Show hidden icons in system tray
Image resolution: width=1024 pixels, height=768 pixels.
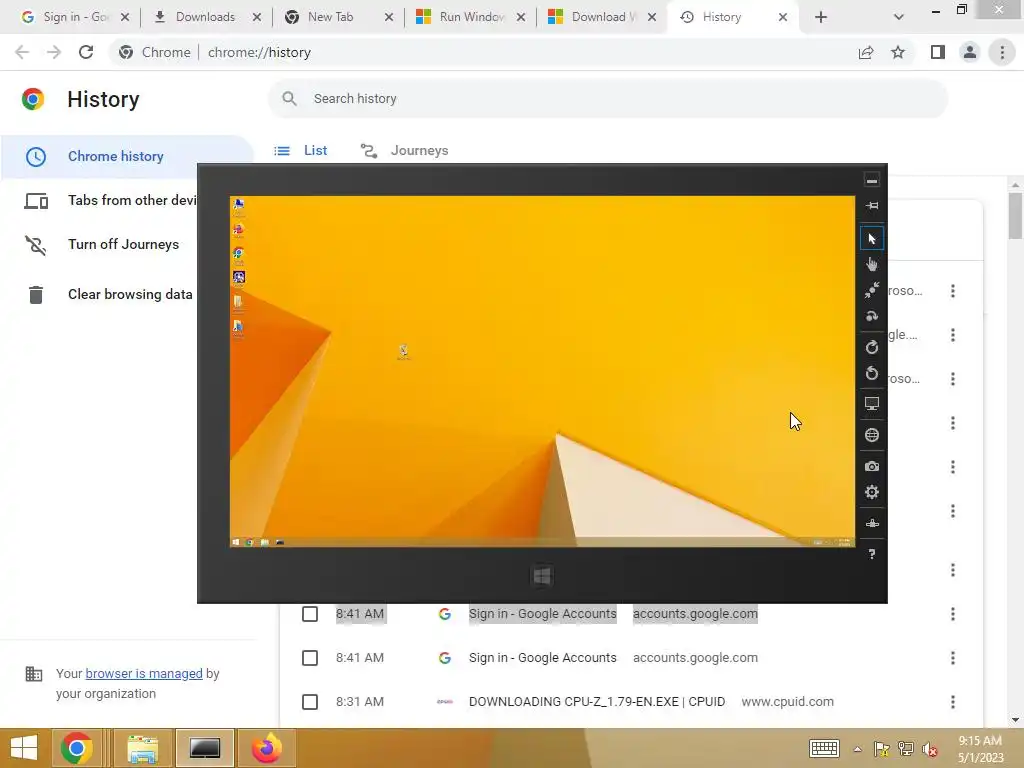click(857, 749)
